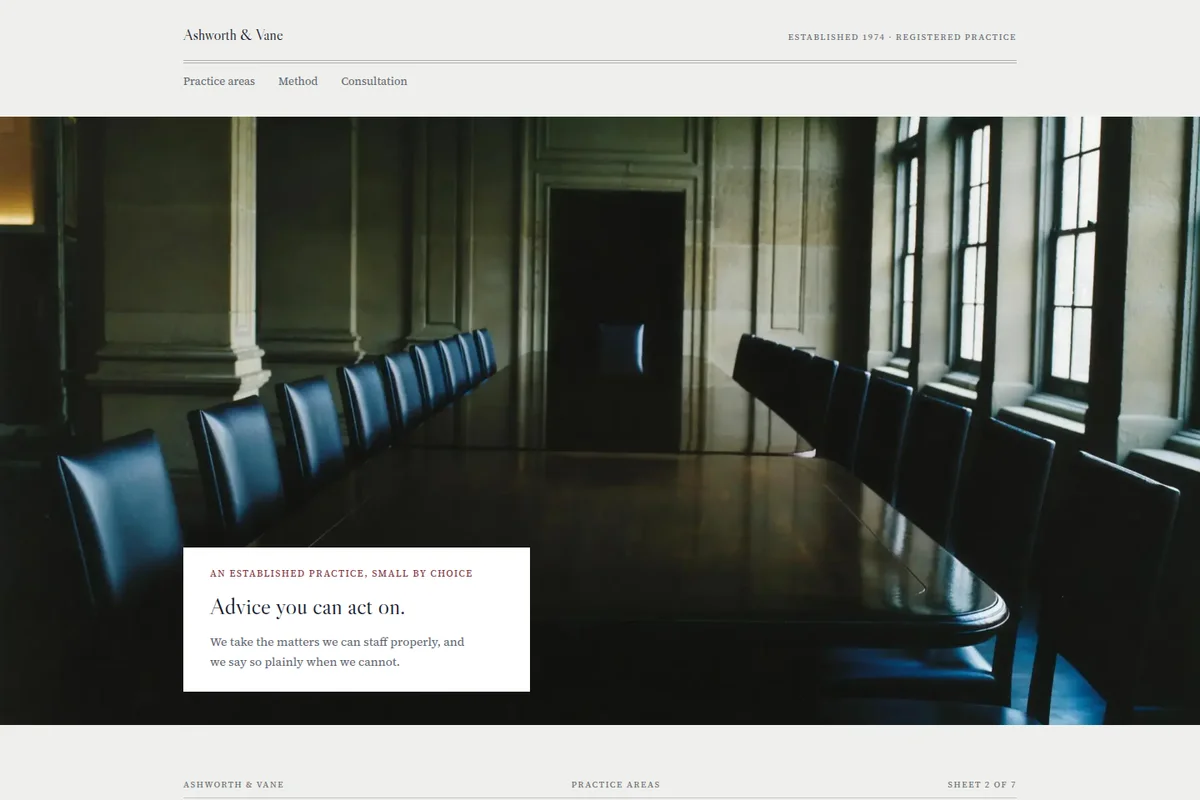Open the Consultation nav link
This screenshot has height=800, width=1200.
click(374, 81)
